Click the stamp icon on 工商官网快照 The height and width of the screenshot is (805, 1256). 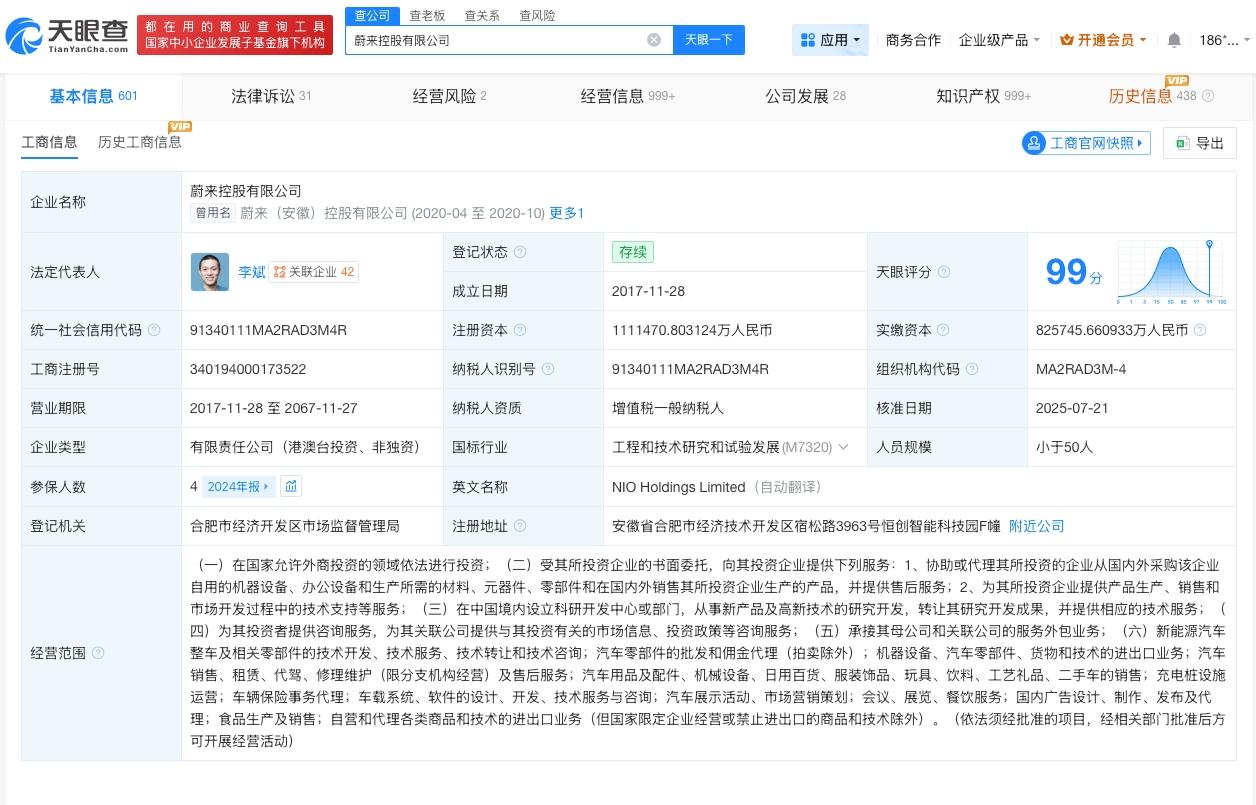[1033, 143]
